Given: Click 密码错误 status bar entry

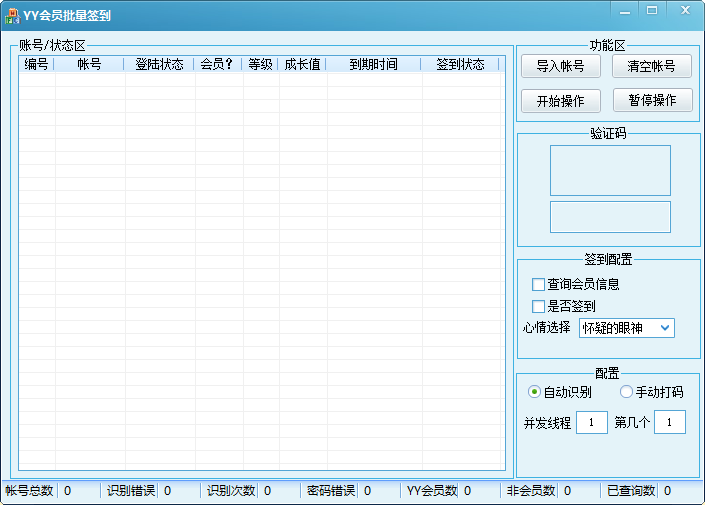Looking at the screenshot, I should [x=331, y=491].
